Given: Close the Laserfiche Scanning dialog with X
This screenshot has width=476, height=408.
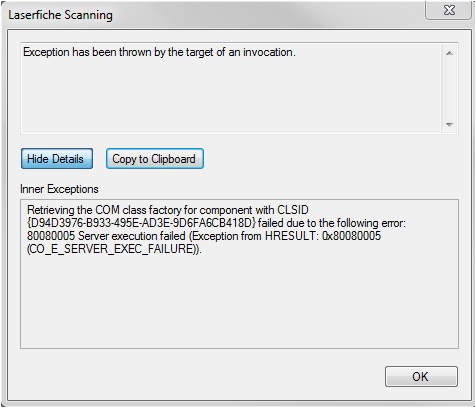Looking at the screenshot, I should coord(449,10).
